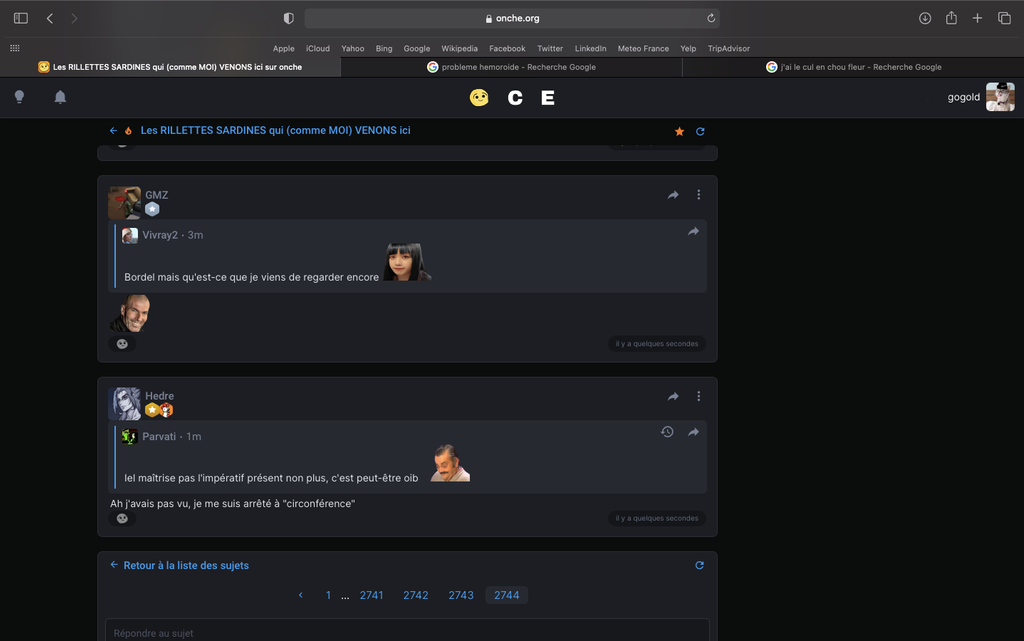Click the onche.org address bar

tap(512, 18)
